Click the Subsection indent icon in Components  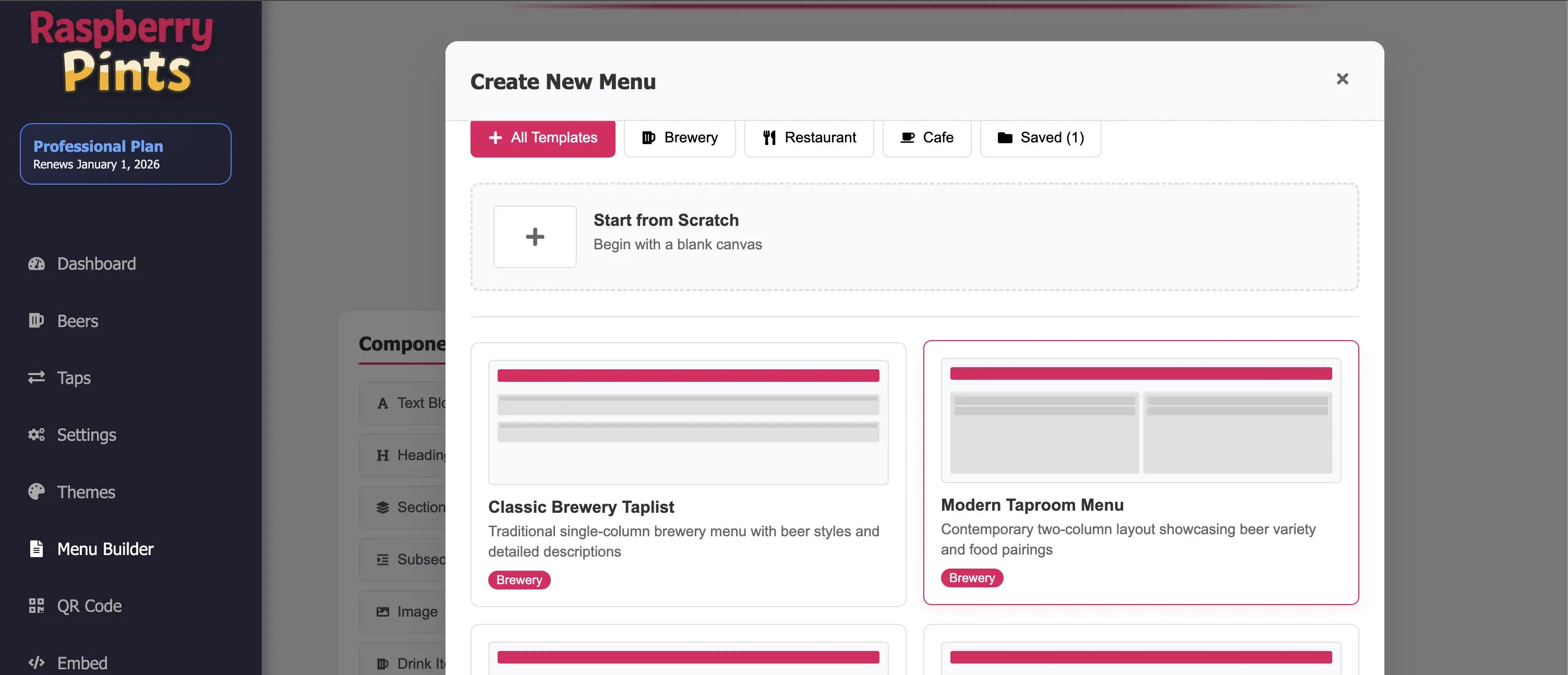click(x=382, y=559)
